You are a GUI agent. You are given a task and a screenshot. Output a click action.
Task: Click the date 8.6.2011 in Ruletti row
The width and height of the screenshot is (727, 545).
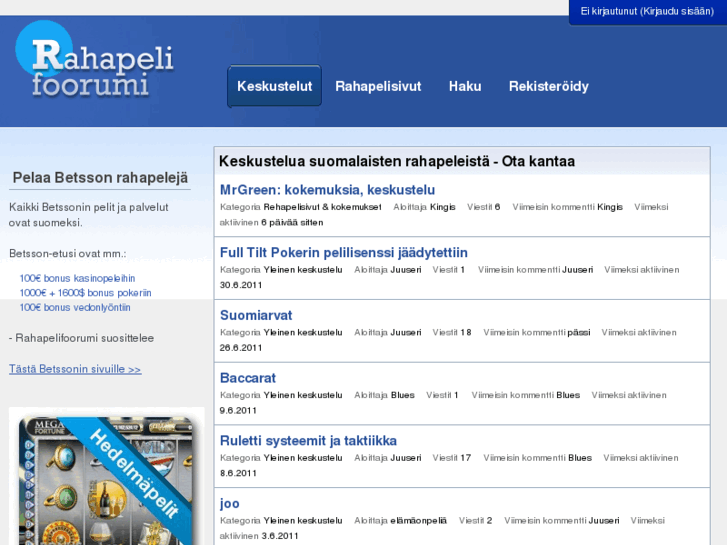[x=238, y=473]
